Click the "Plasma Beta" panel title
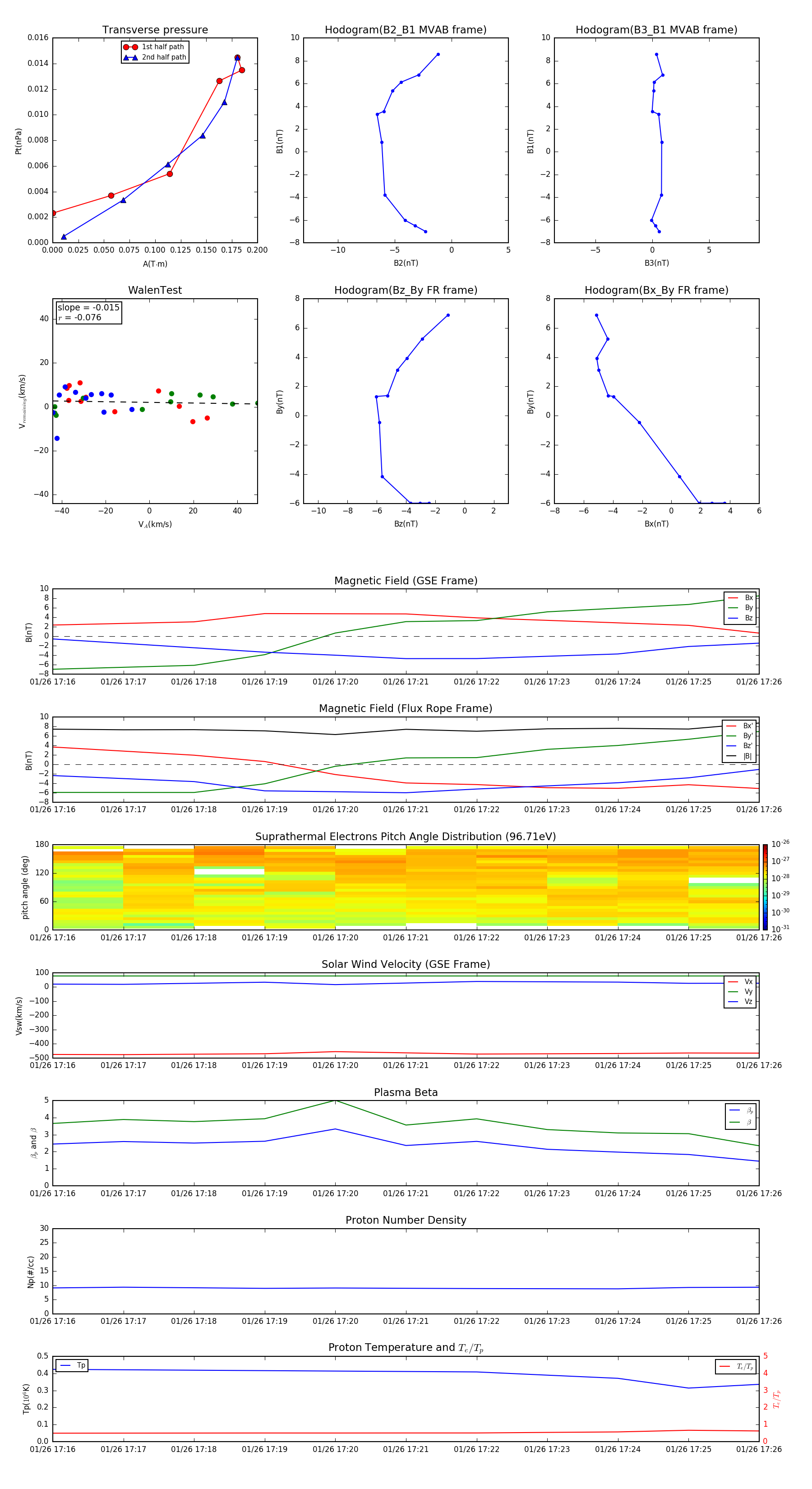The width and height of the screenshot is (812, 1489). click(406, 1093)
